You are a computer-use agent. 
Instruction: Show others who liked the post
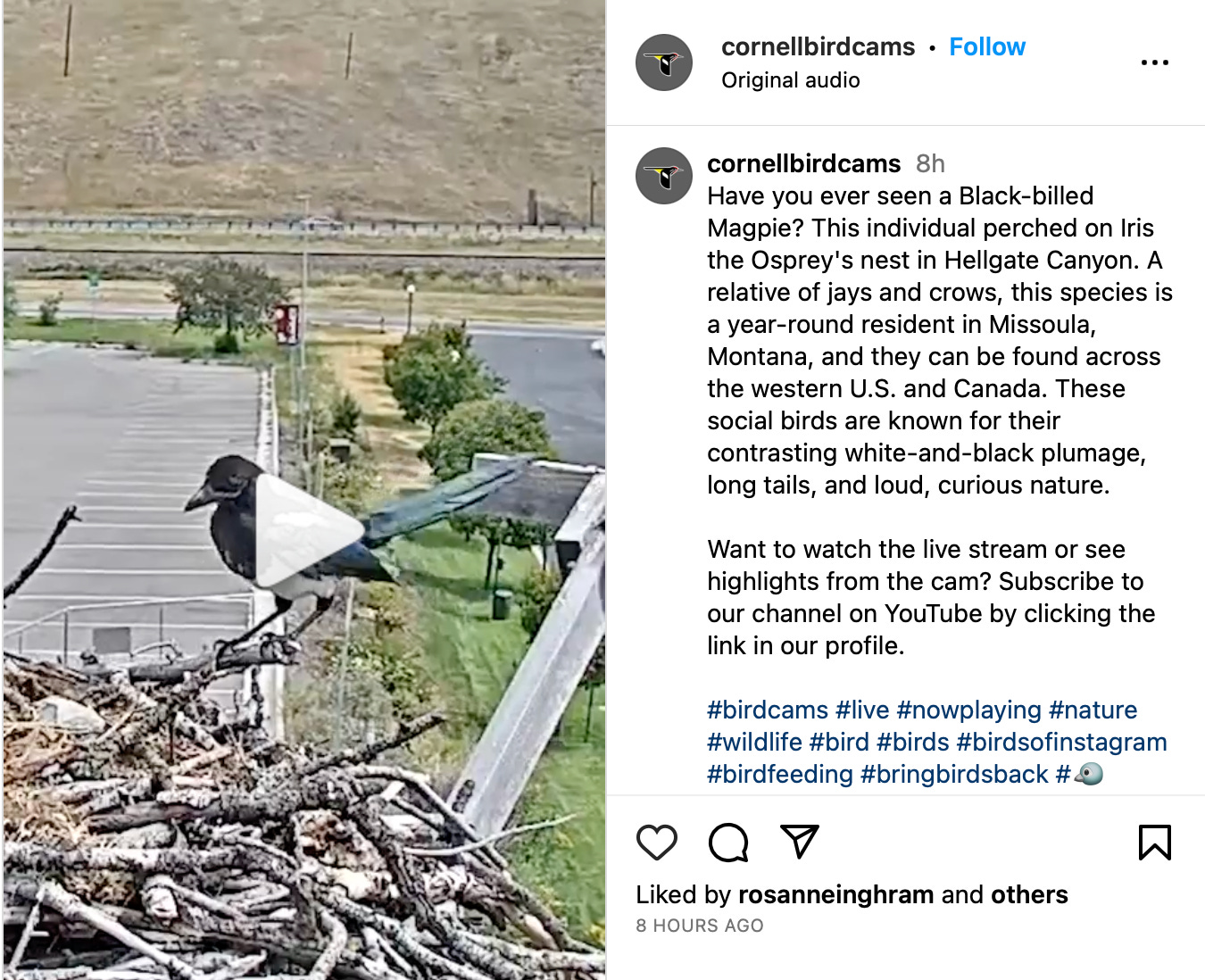1029,894
